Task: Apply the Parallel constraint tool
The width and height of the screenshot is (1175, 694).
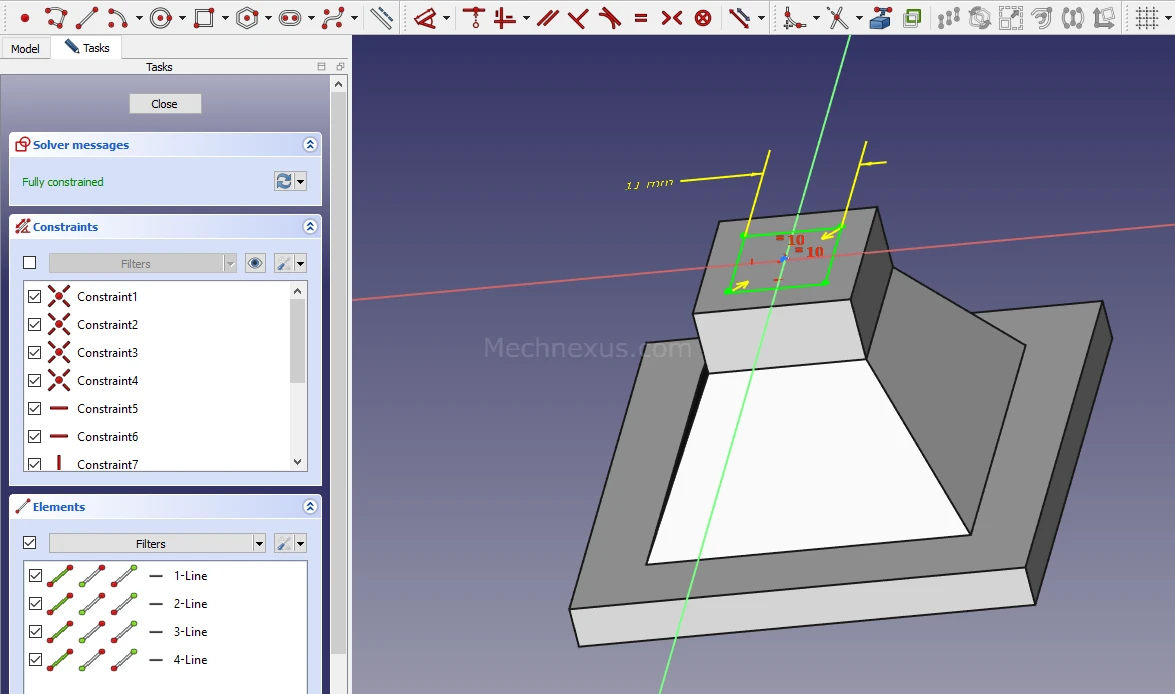Action: [547, 18]
